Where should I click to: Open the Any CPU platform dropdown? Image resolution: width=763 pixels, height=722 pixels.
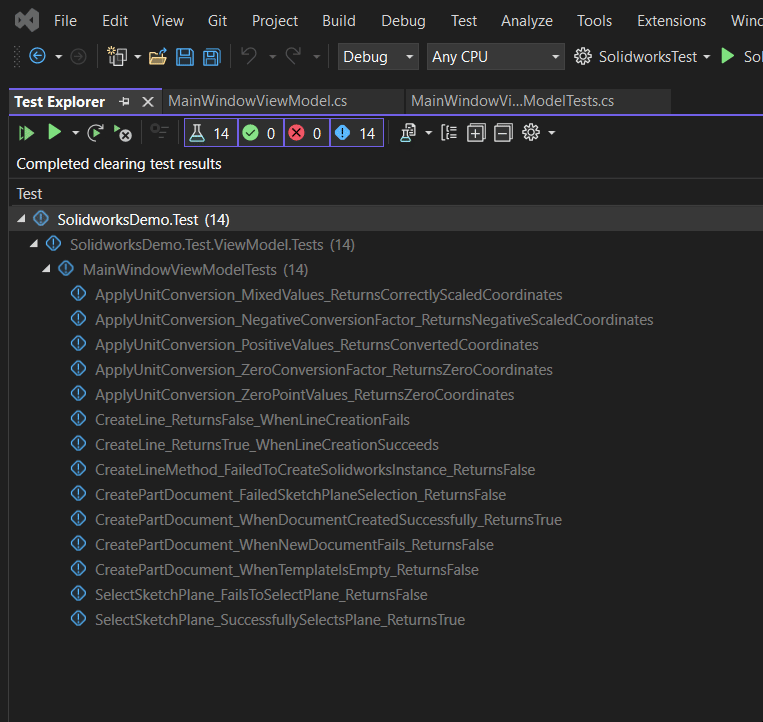[495, 56]
